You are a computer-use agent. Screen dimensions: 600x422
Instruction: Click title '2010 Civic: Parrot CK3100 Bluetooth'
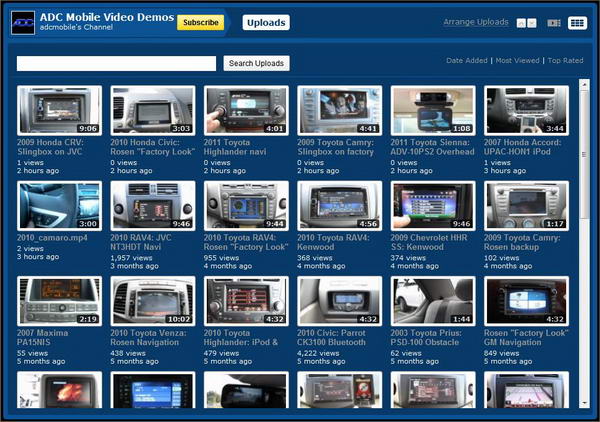click(331, 337)
